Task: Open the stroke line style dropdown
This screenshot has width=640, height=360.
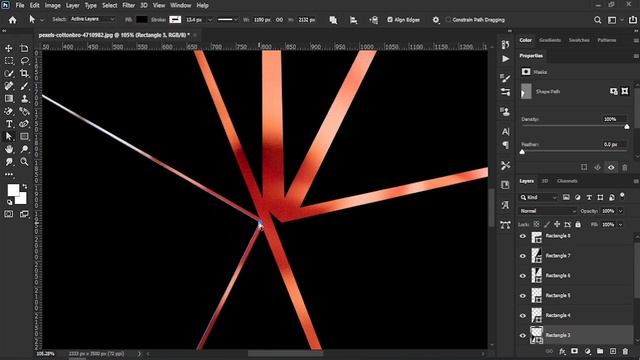Action: point(227,20)
